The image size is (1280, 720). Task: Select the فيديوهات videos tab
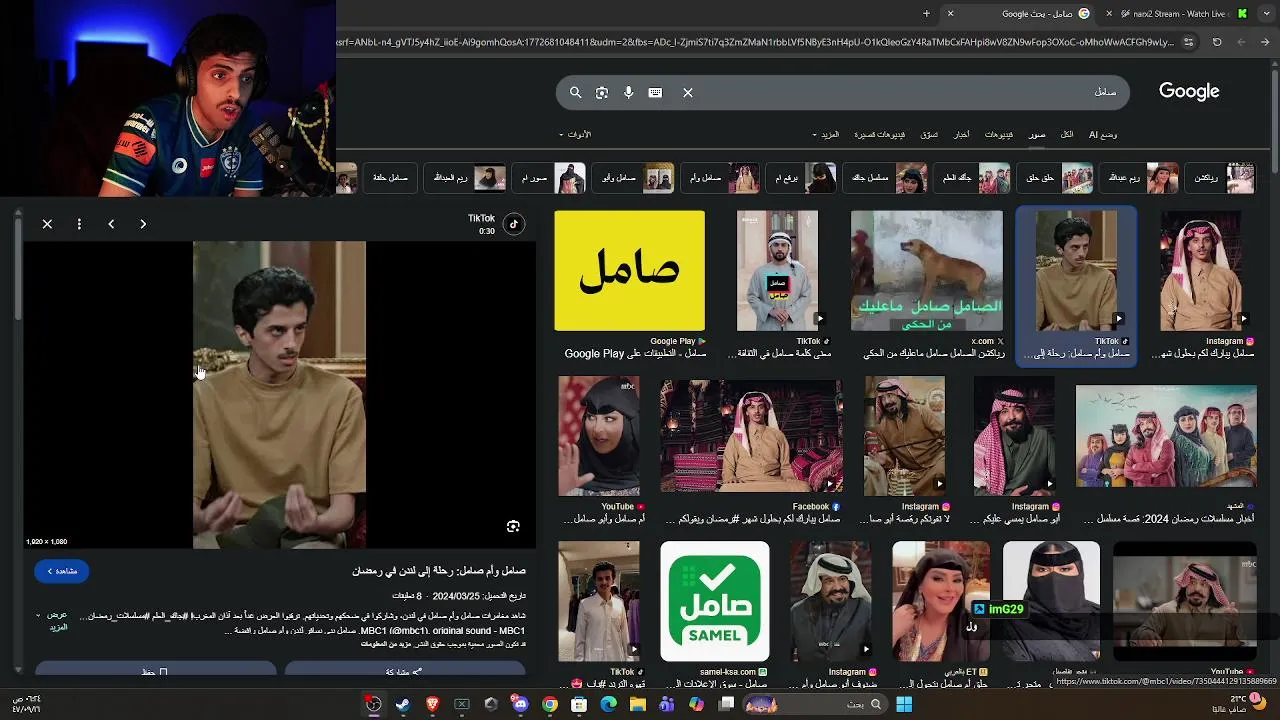coord(998,134)
